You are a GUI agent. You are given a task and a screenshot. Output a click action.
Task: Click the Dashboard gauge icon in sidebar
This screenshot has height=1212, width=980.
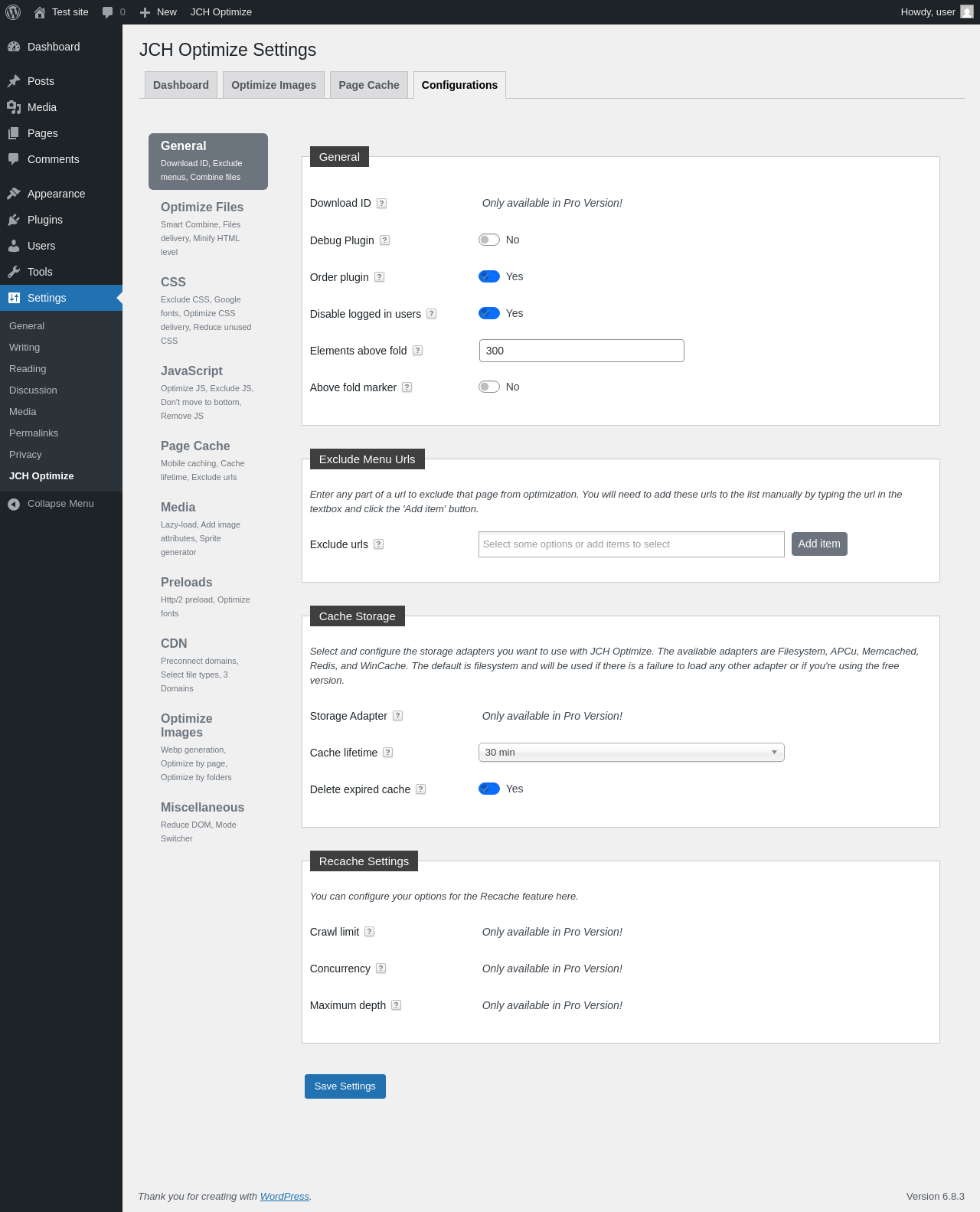[x=14, y=47]
